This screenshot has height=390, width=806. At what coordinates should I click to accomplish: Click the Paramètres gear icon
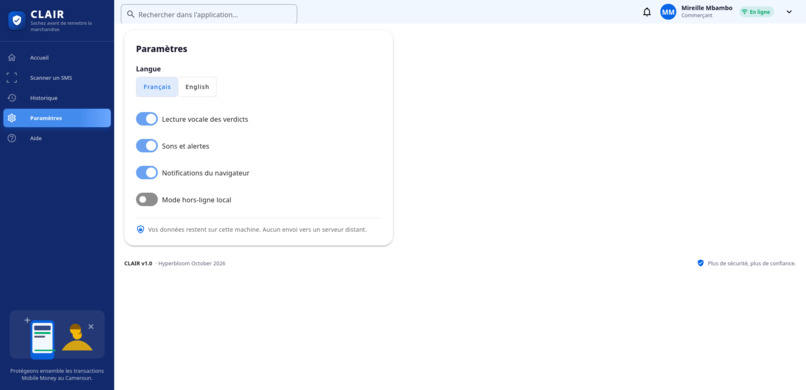(12, 118)
